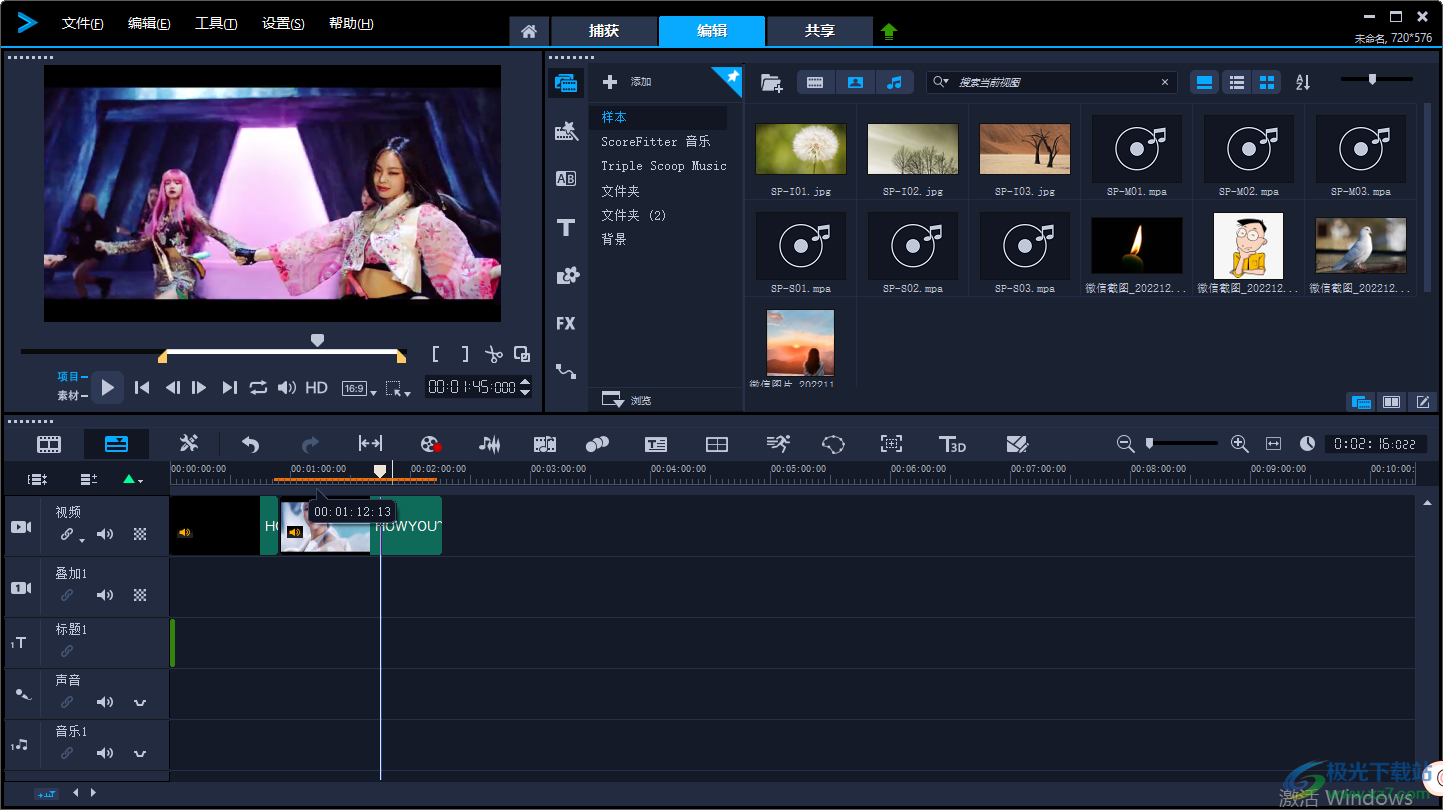Open the 设置(S) menu
Viewport: 1443px width, 810px height.
pos(283,24)
